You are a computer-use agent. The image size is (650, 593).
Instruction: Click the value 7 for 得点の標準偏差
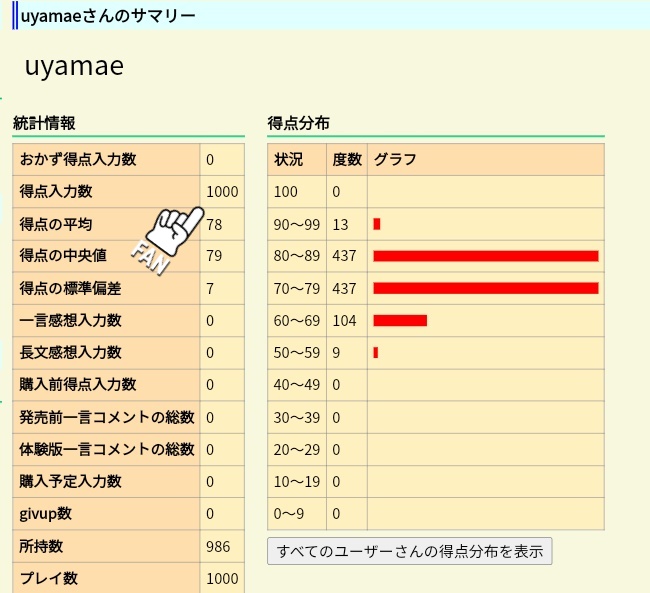click(x=210, y=288)
